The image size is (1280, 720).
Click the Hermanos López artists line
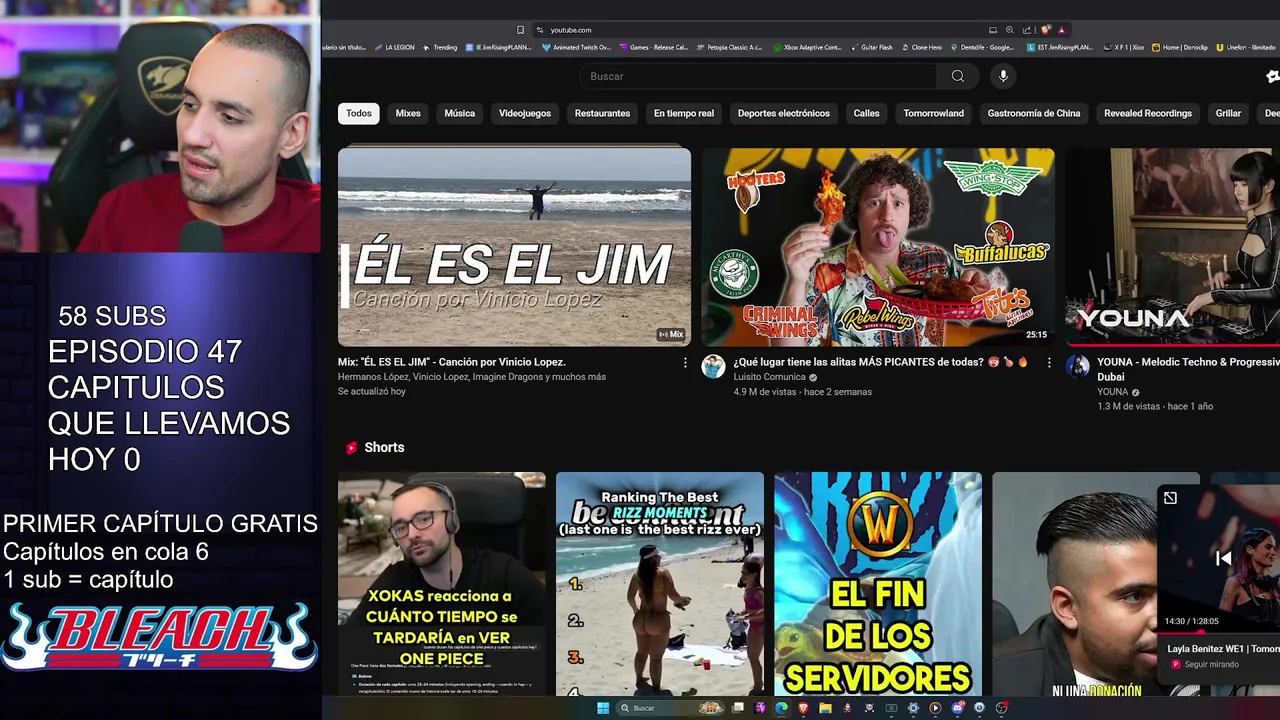472,377
